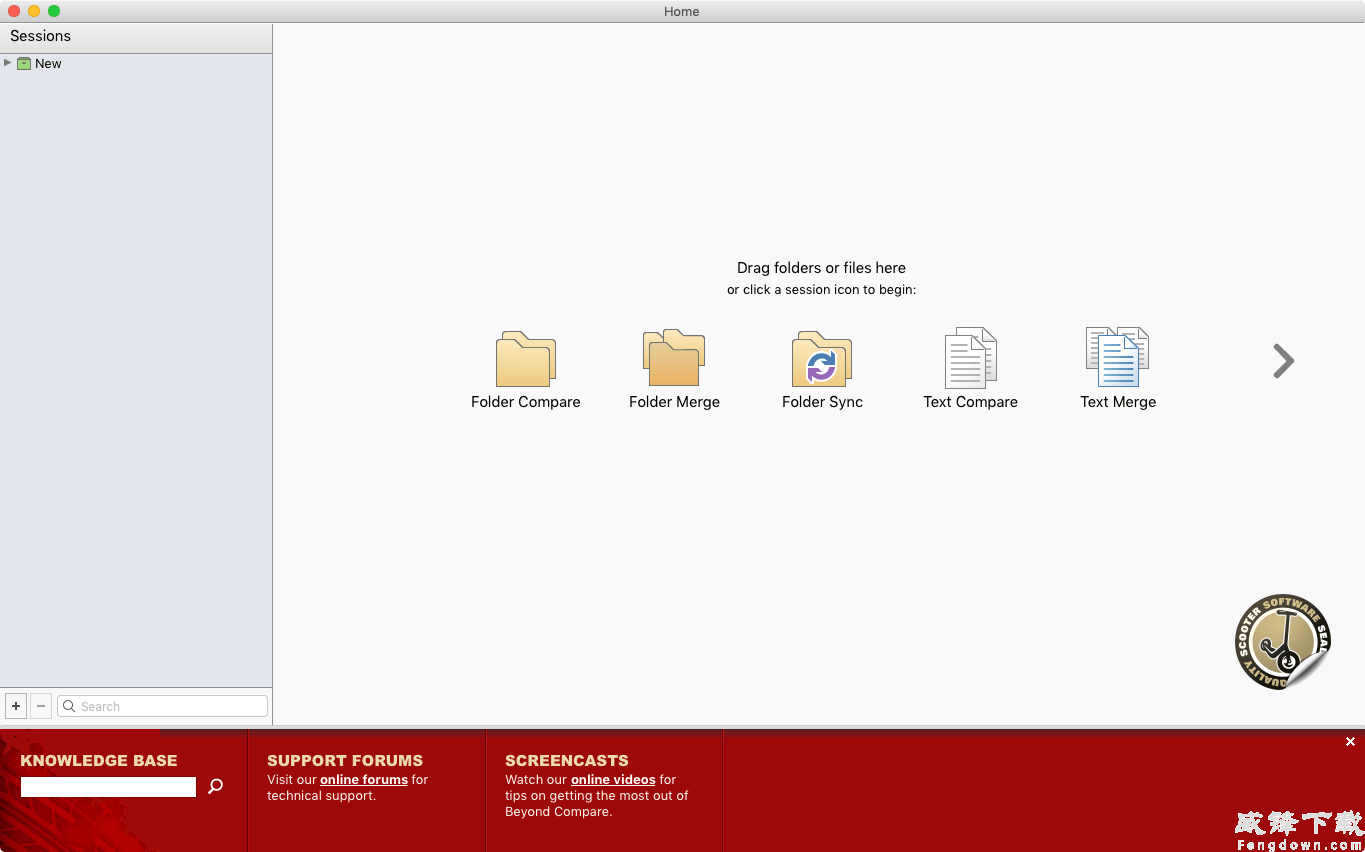The height and width of the screenshot is (852, 1365).
Task: Click the Text Merge session icon
Action: [x=1117, y=361]
